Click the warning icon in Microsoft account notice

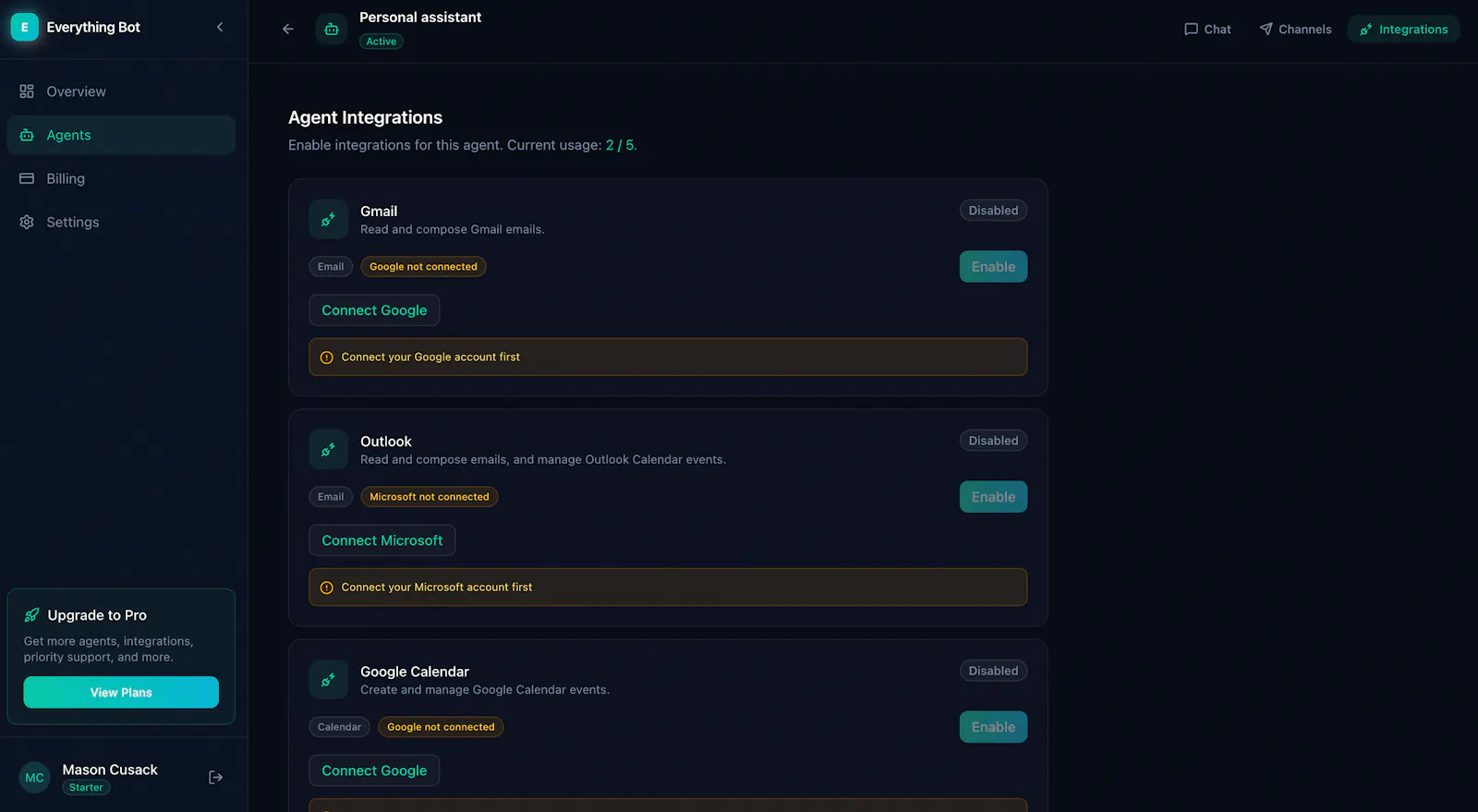[x=326, y=588]
